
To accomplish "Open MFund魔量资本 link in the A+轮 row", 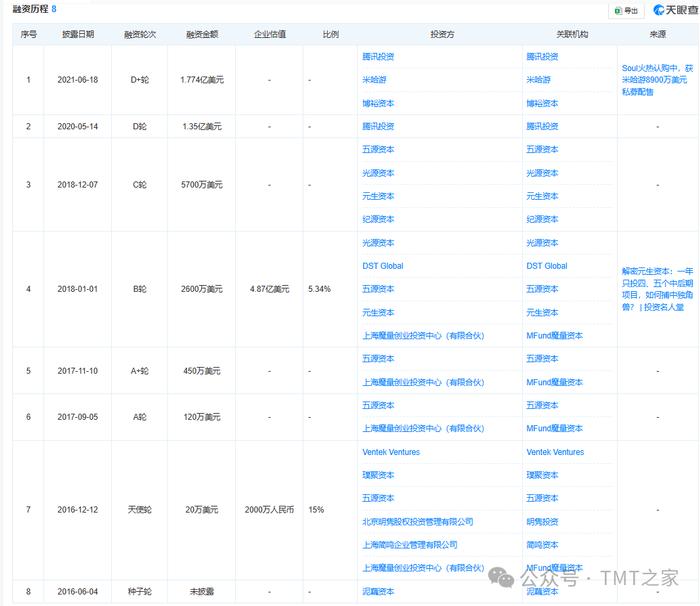I will pyautogui.click(x=554, y=382).
